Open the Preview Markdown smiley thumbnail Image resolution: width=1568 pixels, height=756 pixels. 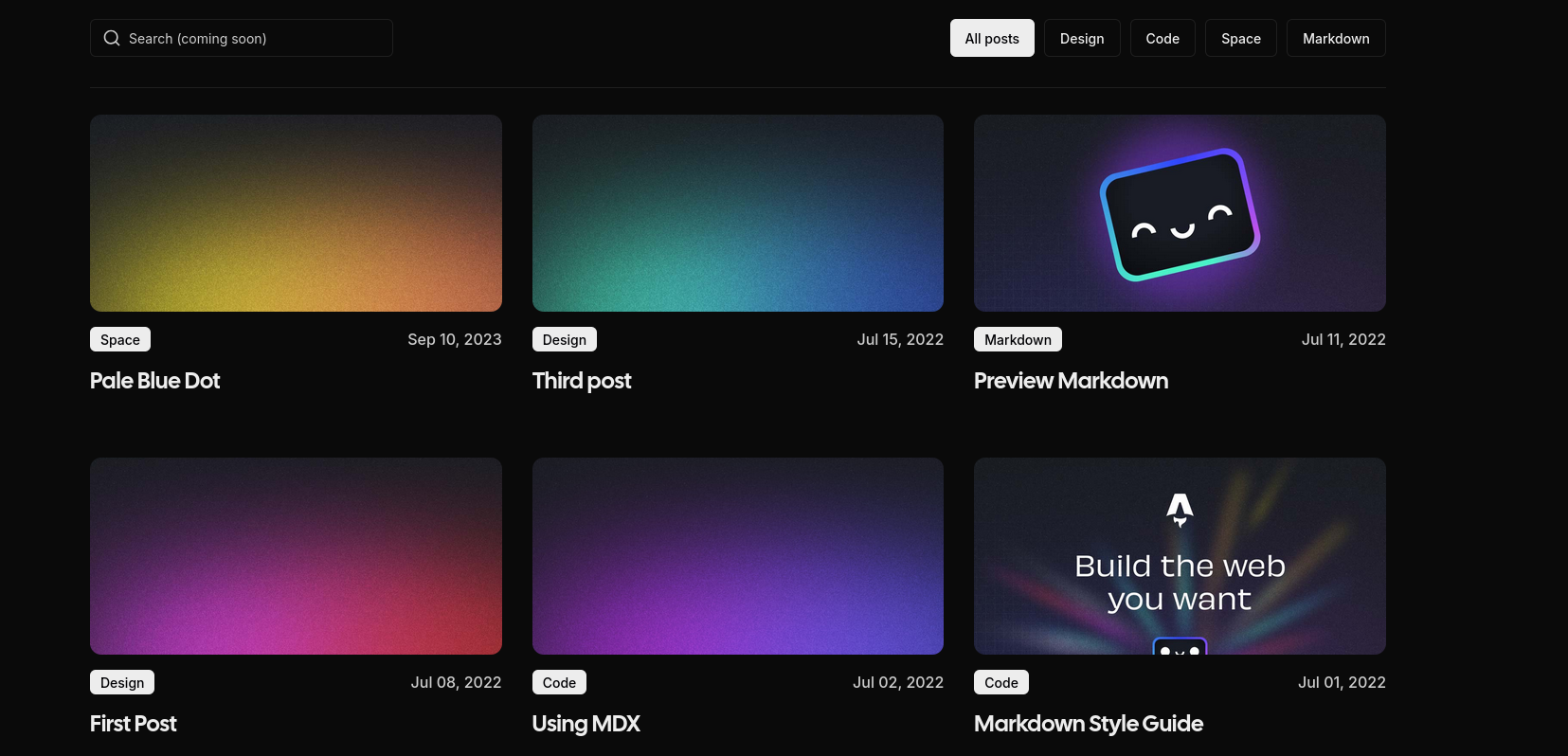tap(1180, 213)
